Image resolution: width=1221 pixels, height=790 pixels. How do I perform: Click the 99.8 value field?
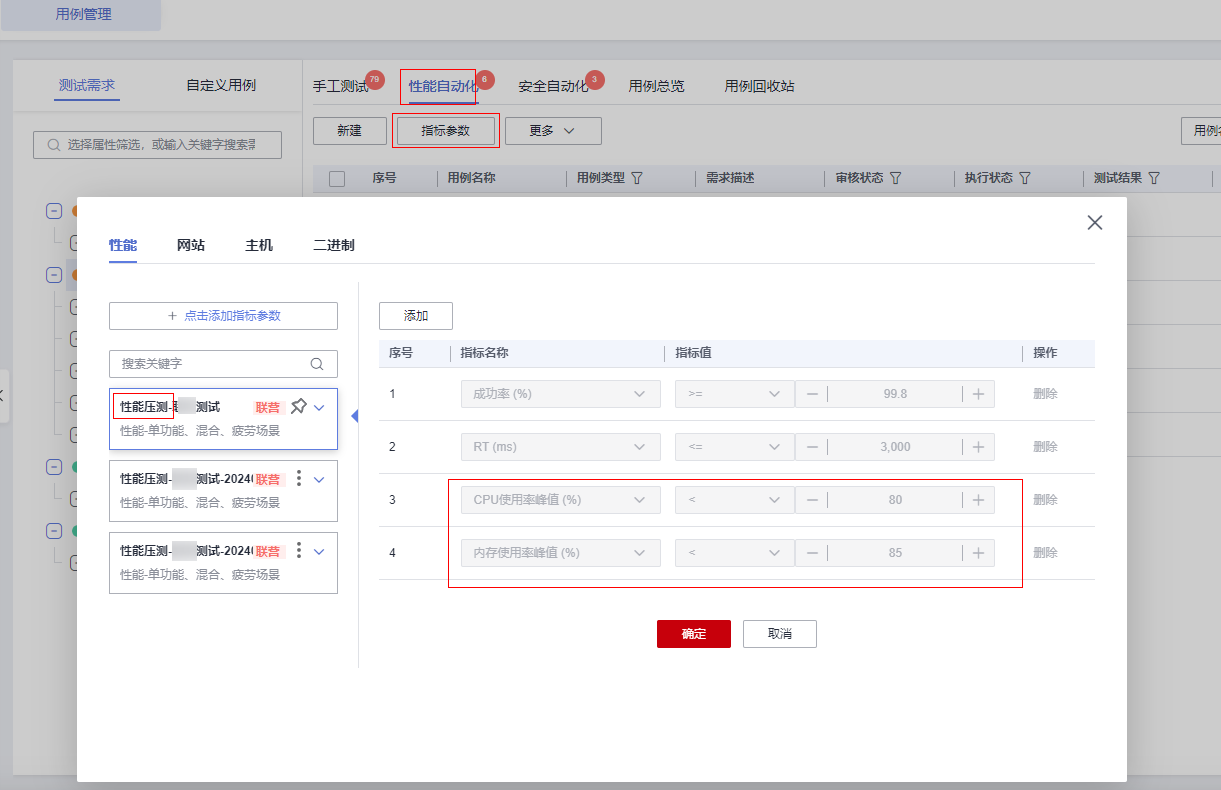pyautogui.click(x=895, y=394)
